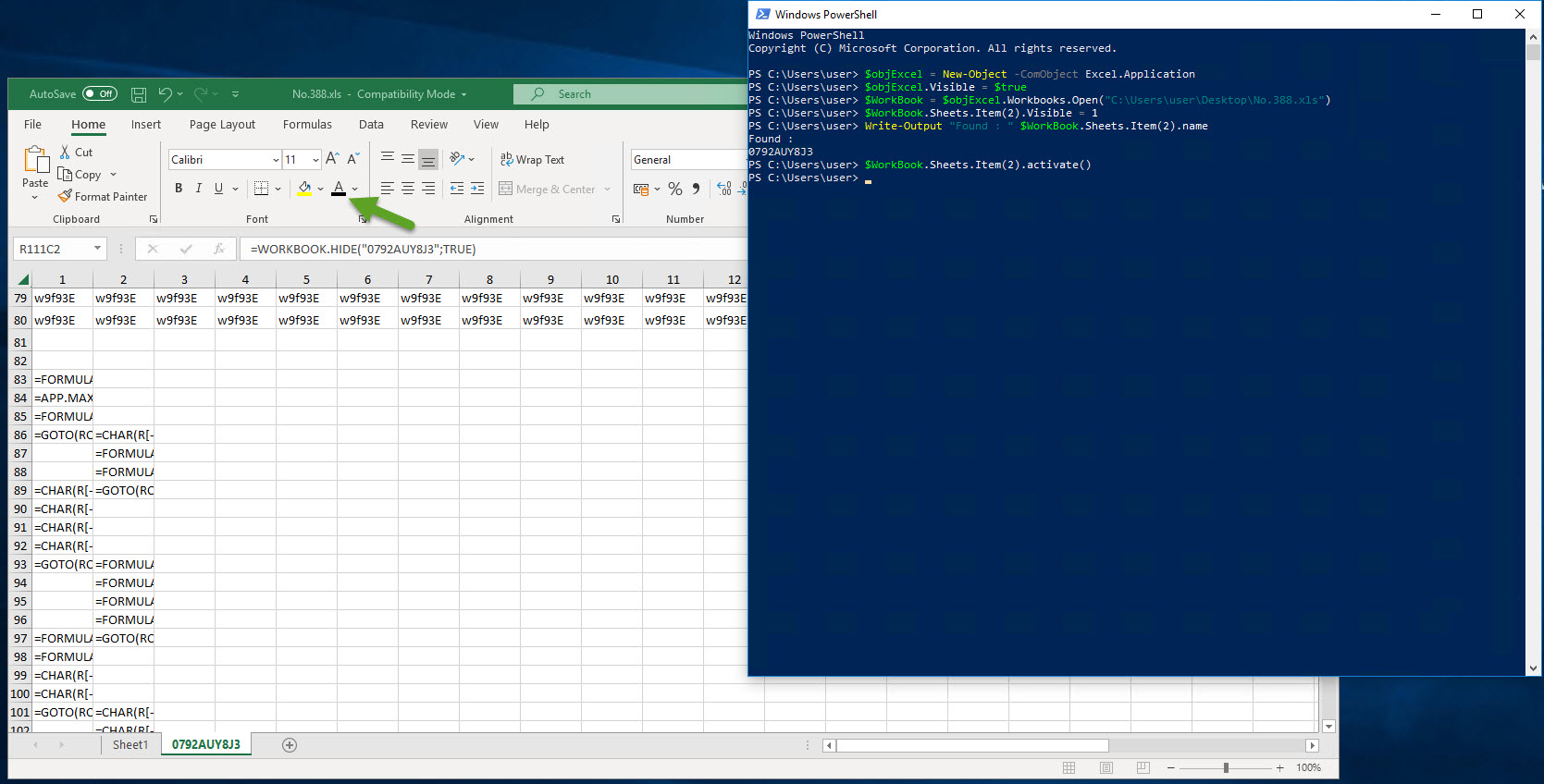Click the Merge & Center button
The width and height of the screenshot is (1544, 784).
[x=547, y=189]
